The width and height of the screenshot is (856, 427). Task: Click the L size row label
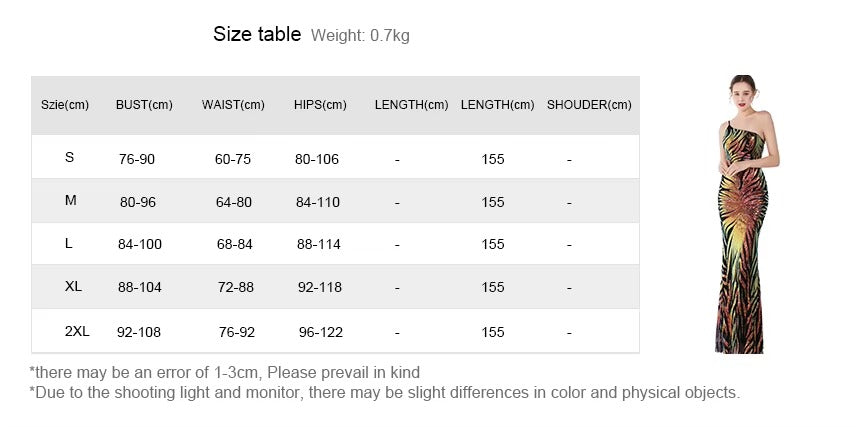click(x=69, y=244)
